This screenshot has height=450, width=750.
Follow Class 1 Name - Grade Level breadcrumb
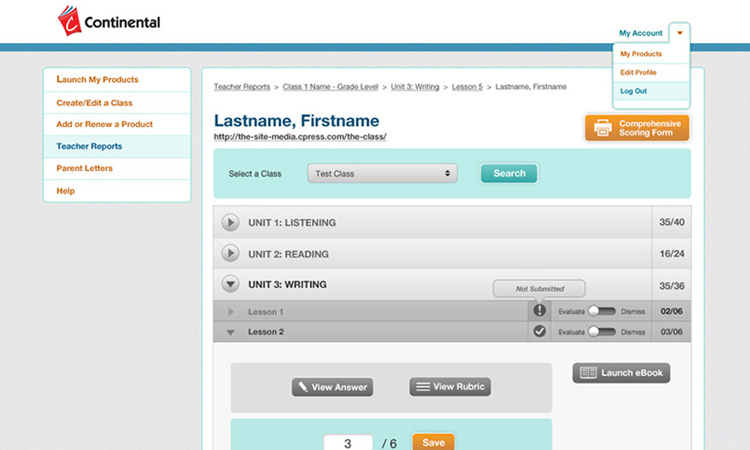point(330,87)
